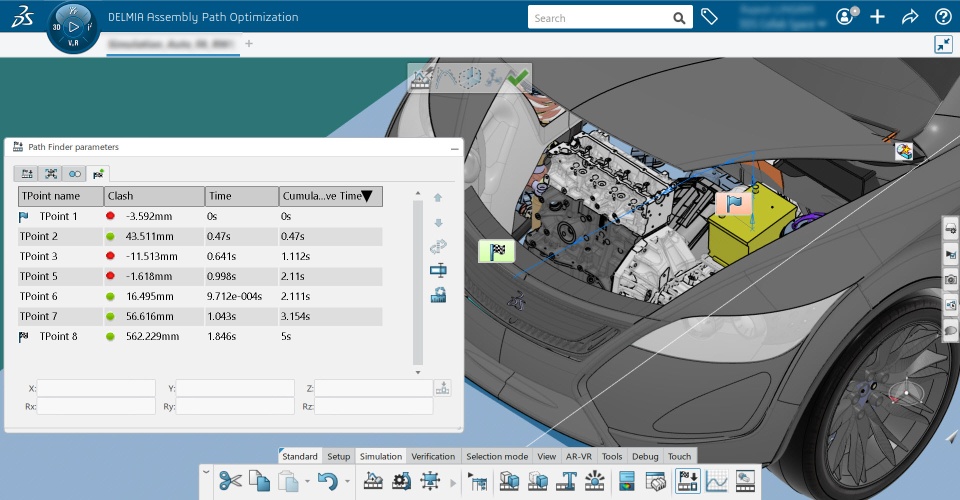Click the highlighted Path Finder flag icon in toolbar
This screenshot has height=500, width=960.
coord(688,481)
